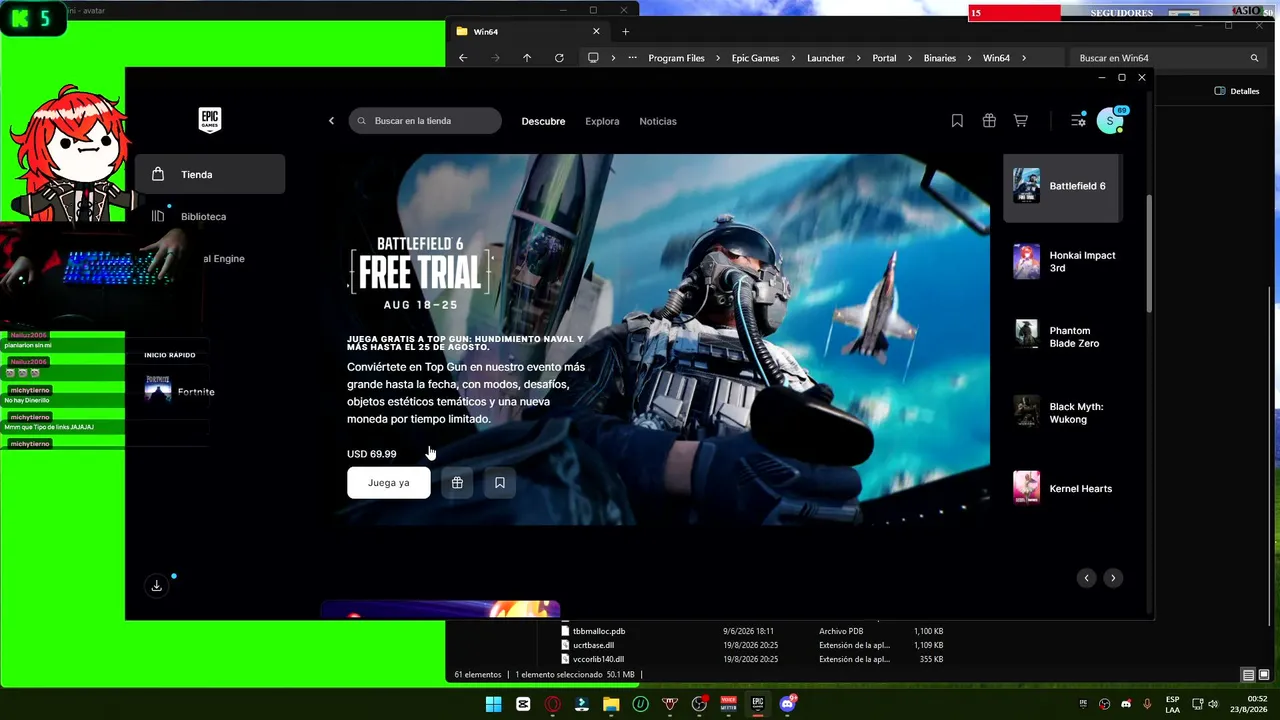Open Discord from the taskbar
Viewport: 1280px width, 720px height.
point(787,704)
